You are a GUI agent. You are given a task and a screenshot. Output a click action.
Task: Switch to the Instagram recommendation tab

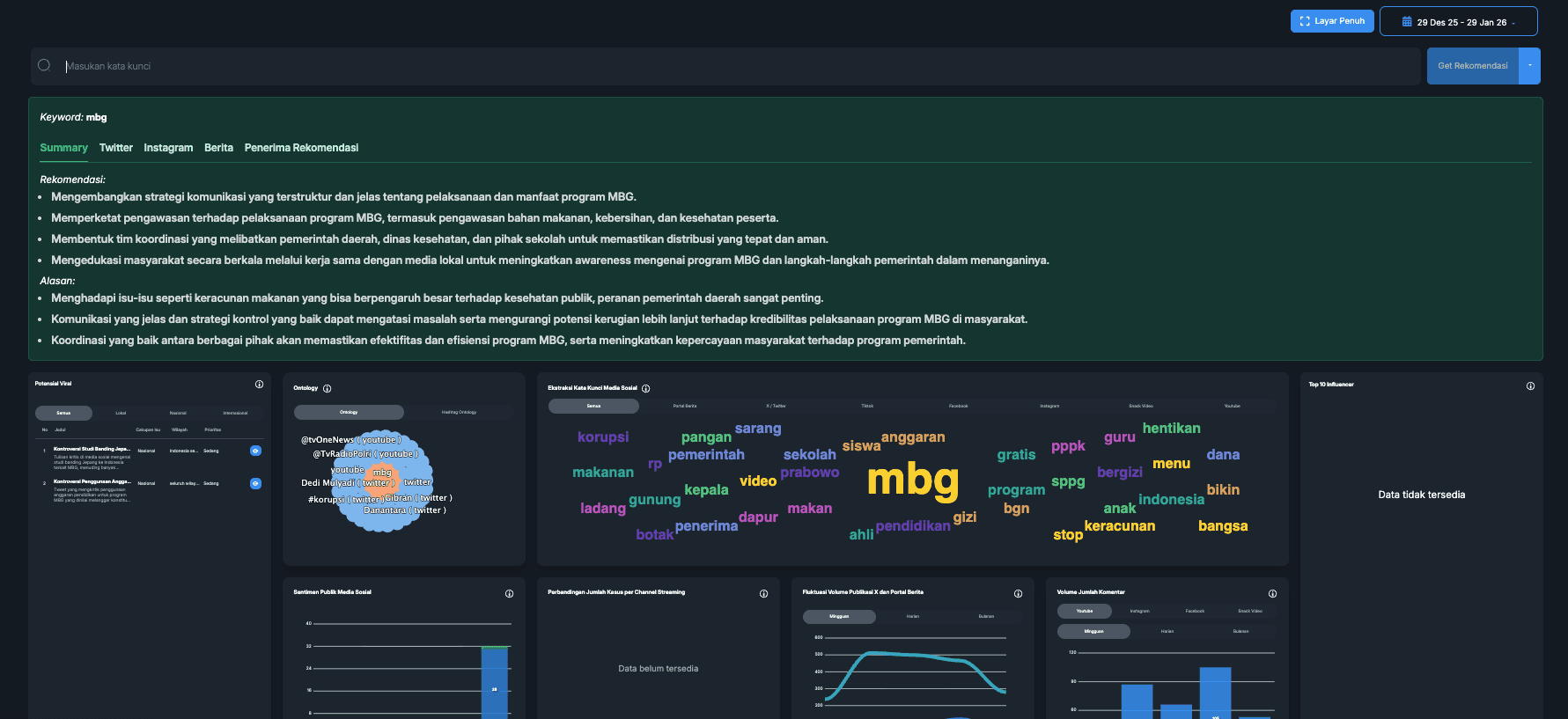pyautogui.click(x=168, y=148)
